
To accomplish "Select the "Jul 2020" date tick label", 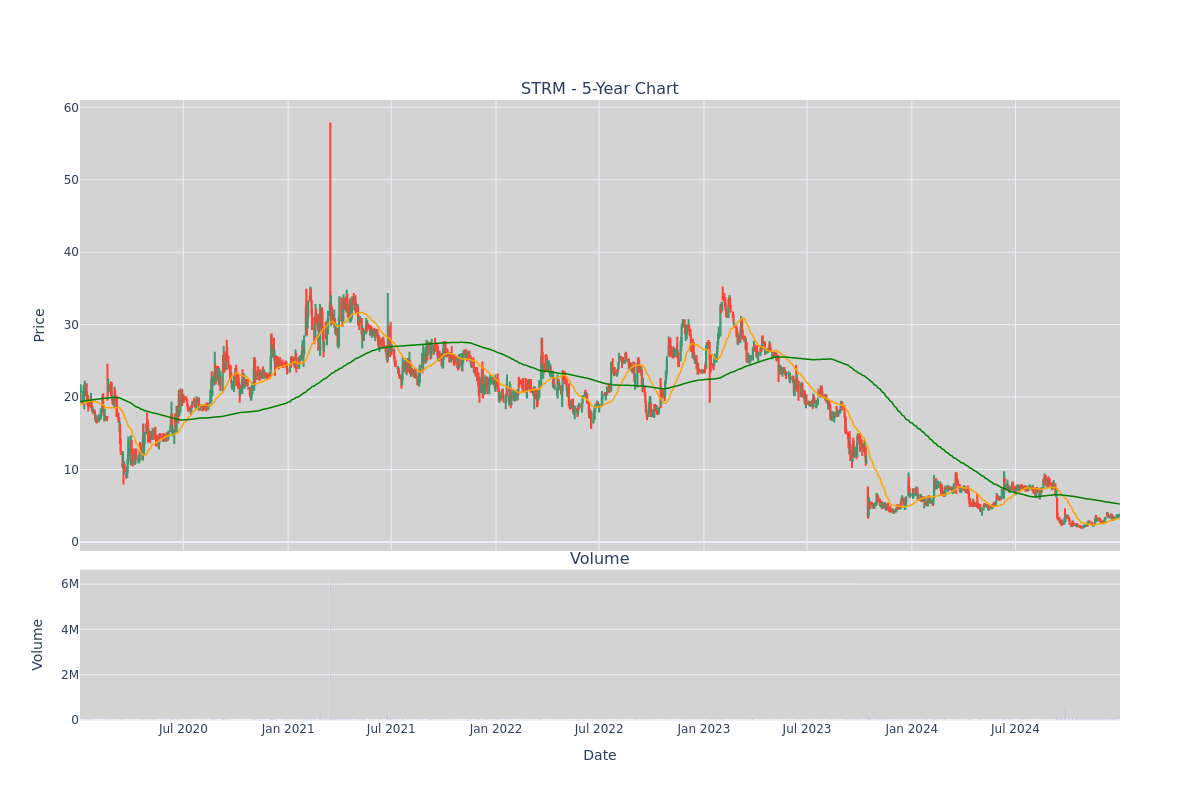I will (183, 729).
